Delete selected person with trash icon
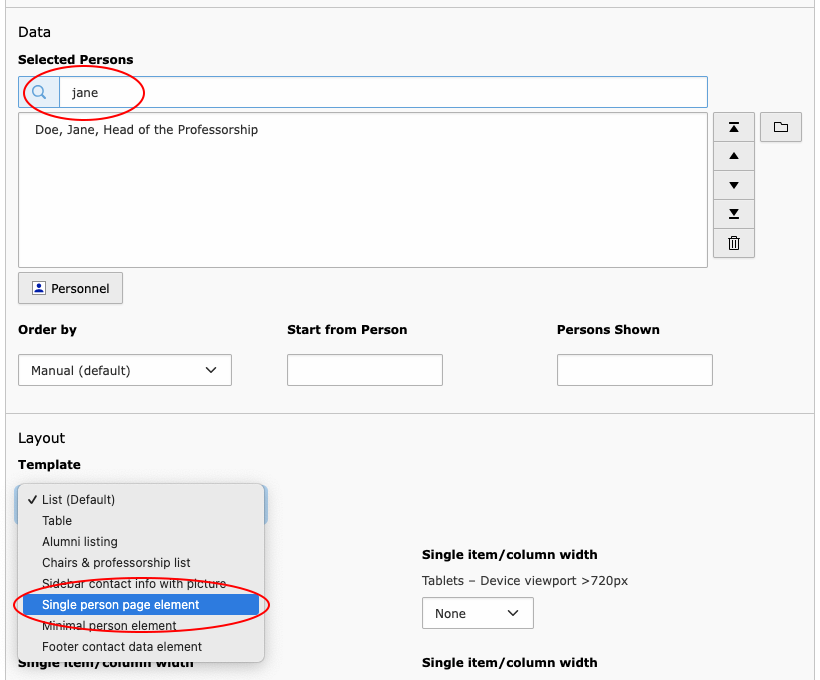 733,243
